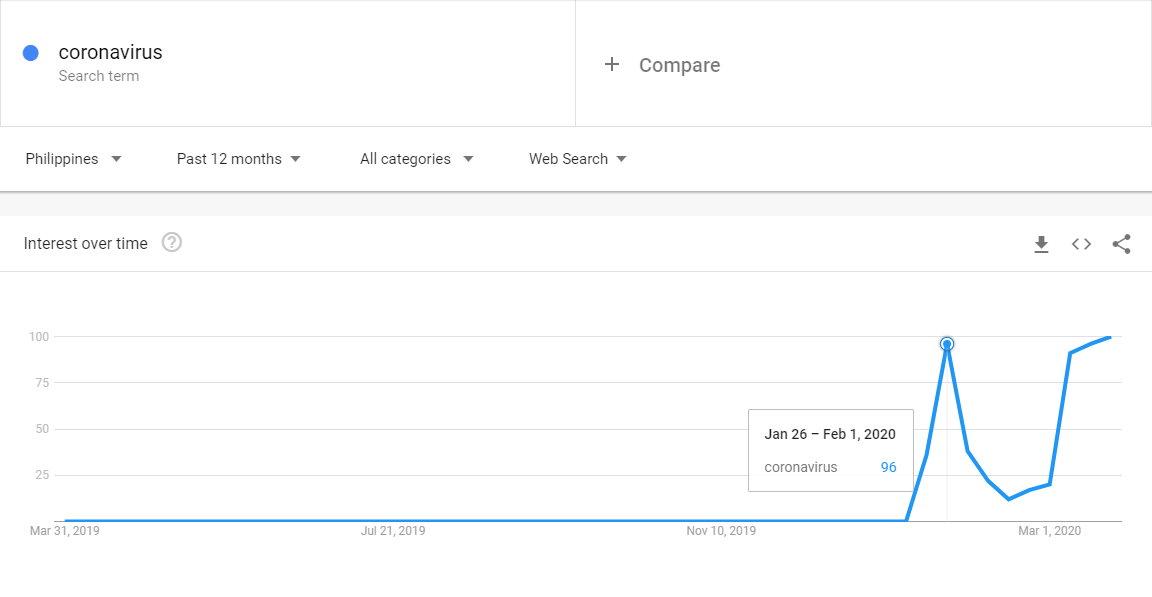Share the Interest over time chart
This screenshot has width=1152, height=597.
(1121, 244)
